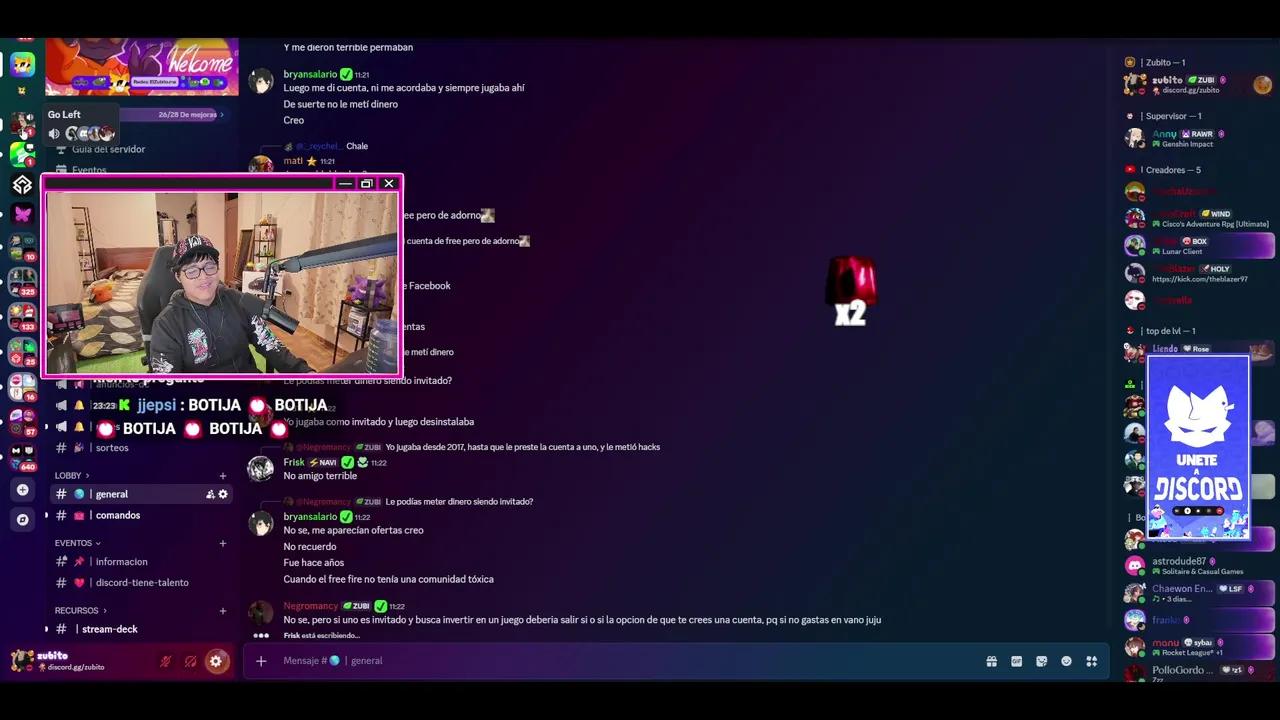The width and height of the screenshot is (1280, 720).
Task: Open edit channel gear on general channel
Action: (223, 494)
